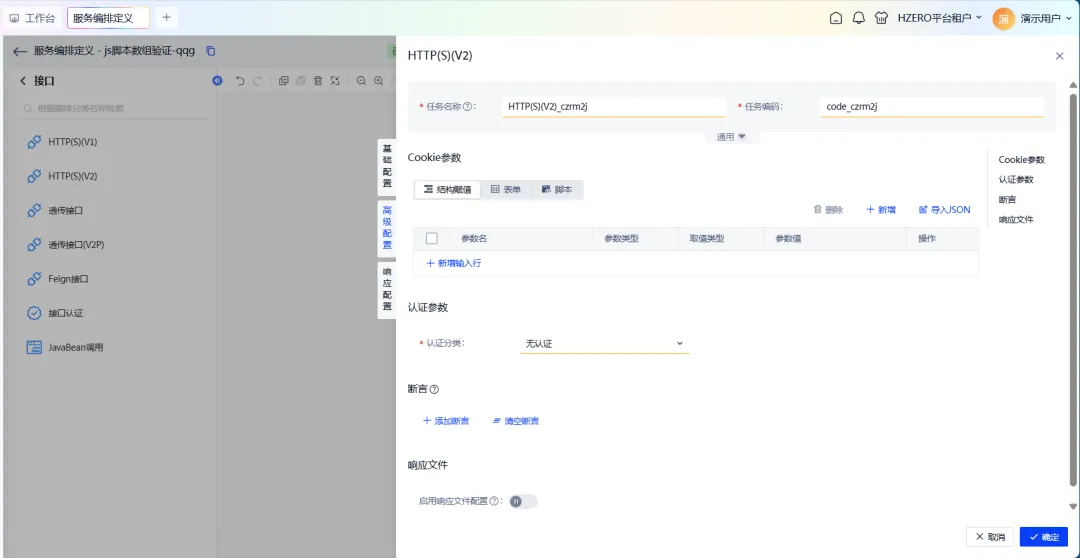Click the help icon next to 任务名称

click(467, 107)
